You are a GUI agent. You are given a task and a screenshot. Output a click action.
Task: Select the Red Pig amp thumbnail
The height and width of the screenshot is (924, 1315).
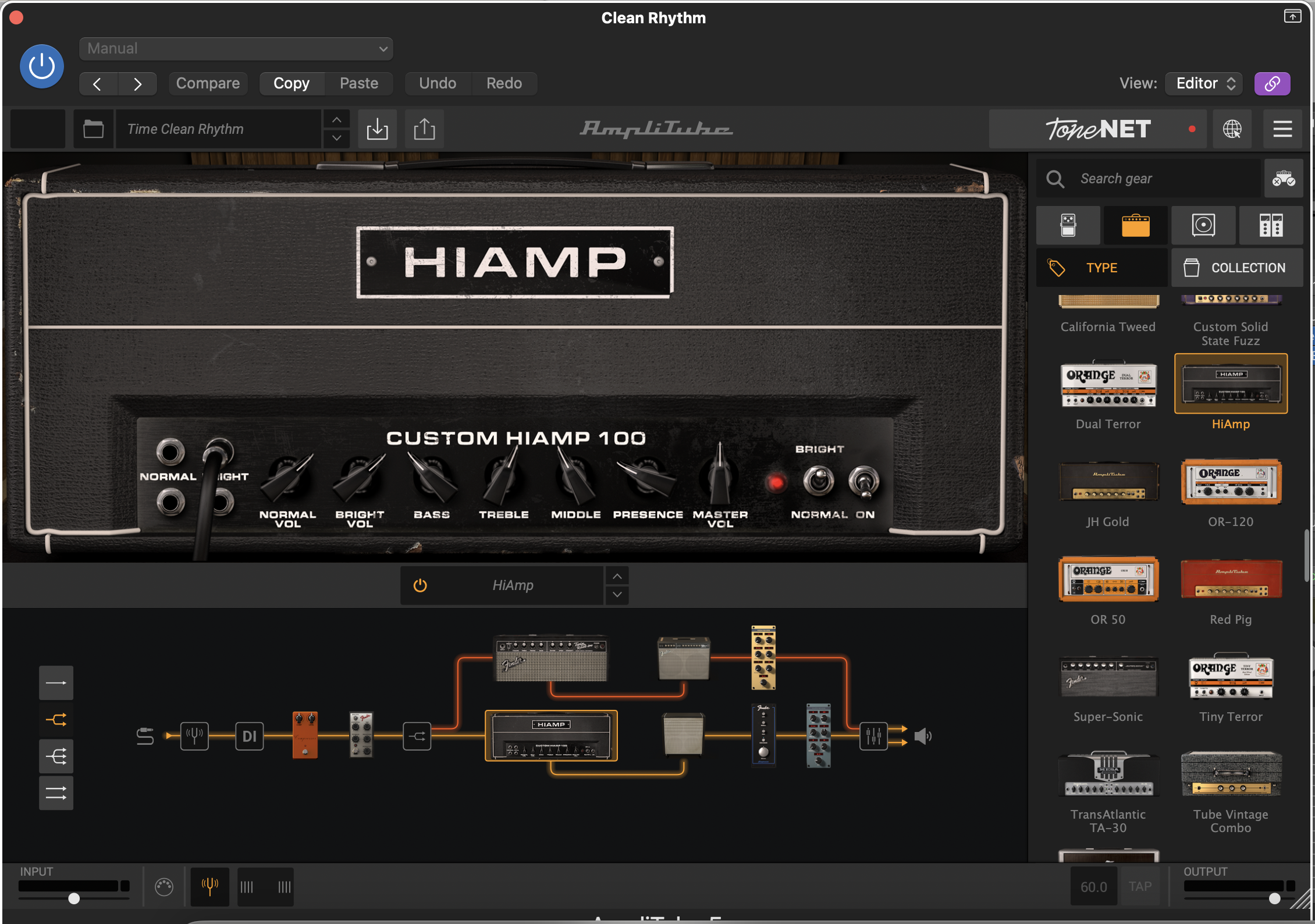(1231, 579)
